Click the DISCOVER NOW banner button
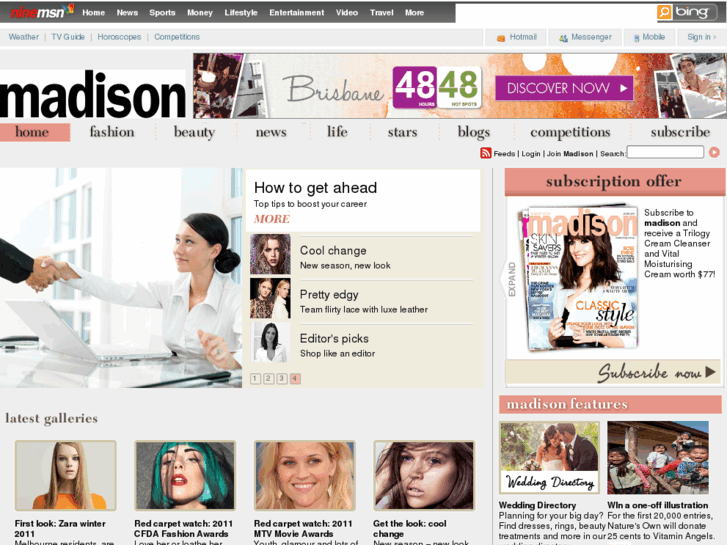 point(564,88)
